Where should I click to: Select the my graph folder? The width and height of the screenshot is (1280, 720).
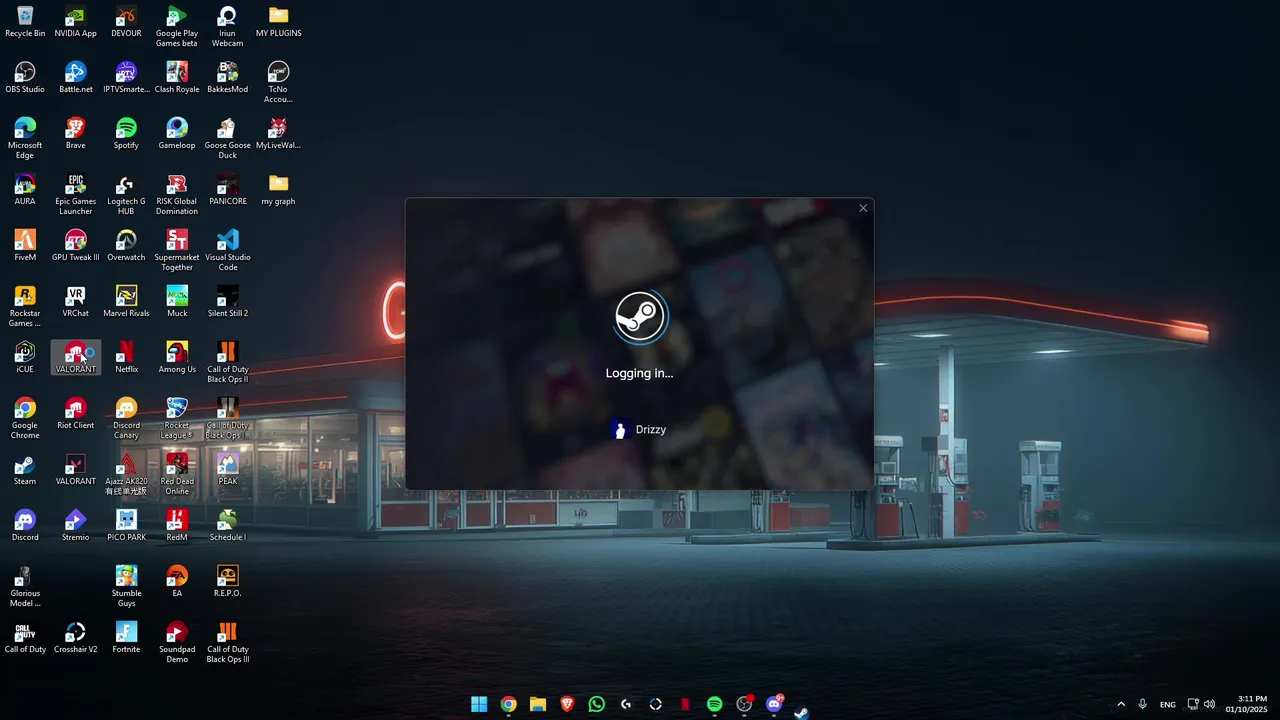(x=279, y=190)
